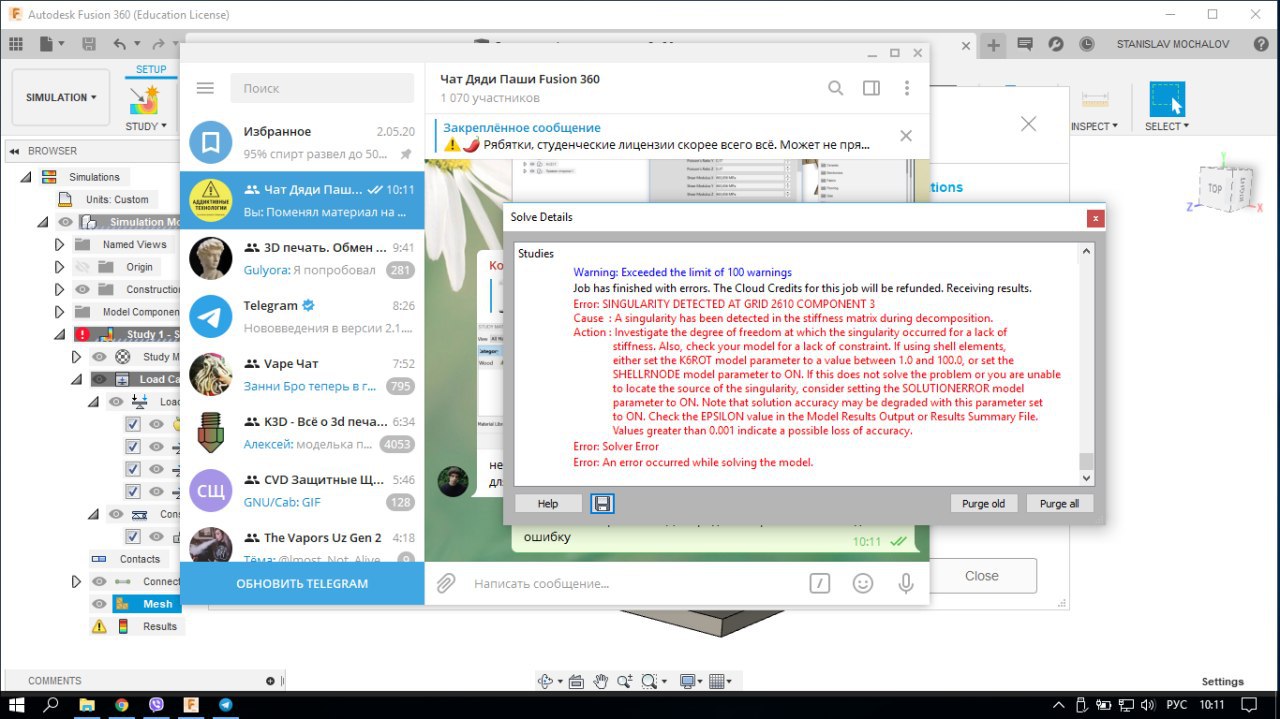1280x719 pixels.
Task: Toggle Construction folder visibility eye
Action: [x=82, y=289]
